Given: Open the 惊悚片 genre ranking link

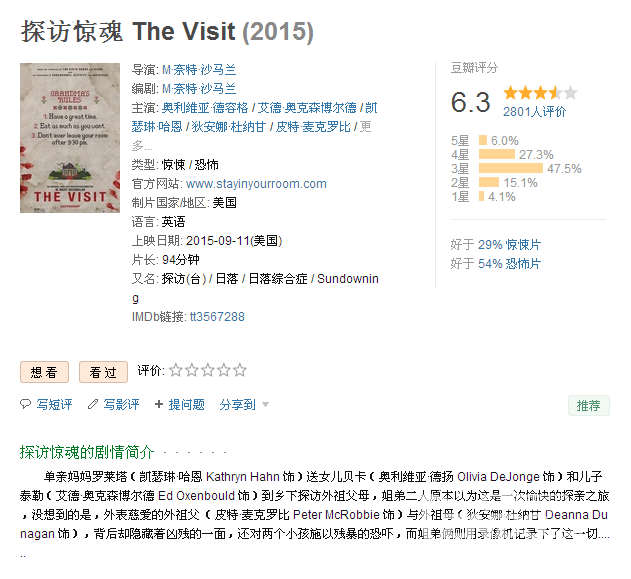Looking at the screenshot, I should (x=524, y=245).
